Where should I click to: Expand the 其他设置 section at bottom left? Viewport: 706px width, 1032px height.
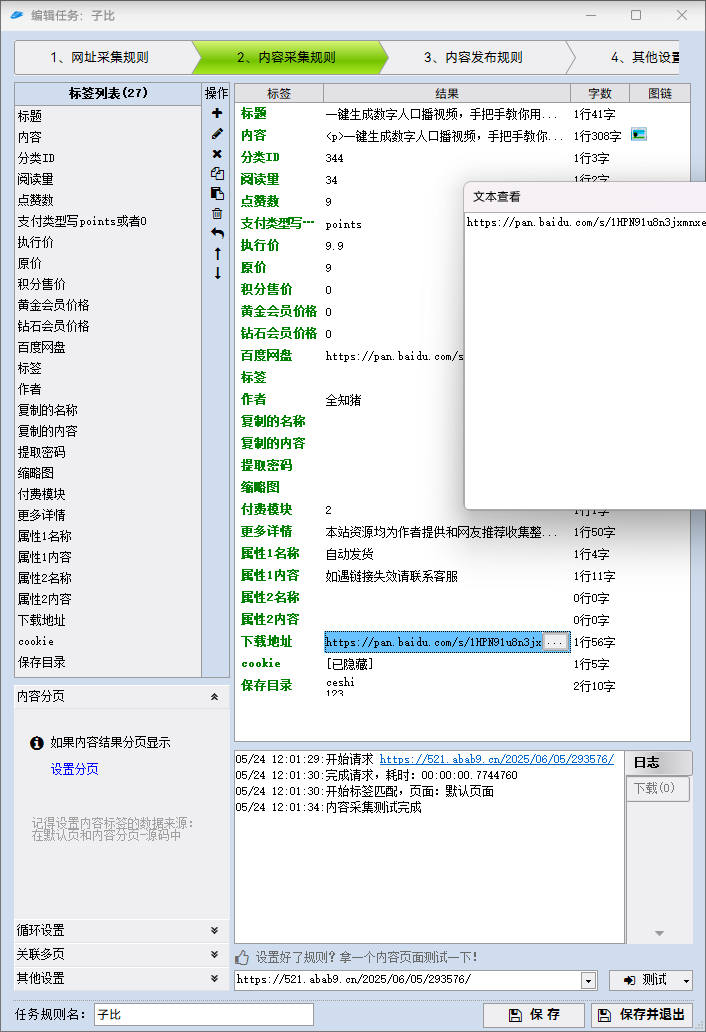pyautogui.click(x=214, y=978)
